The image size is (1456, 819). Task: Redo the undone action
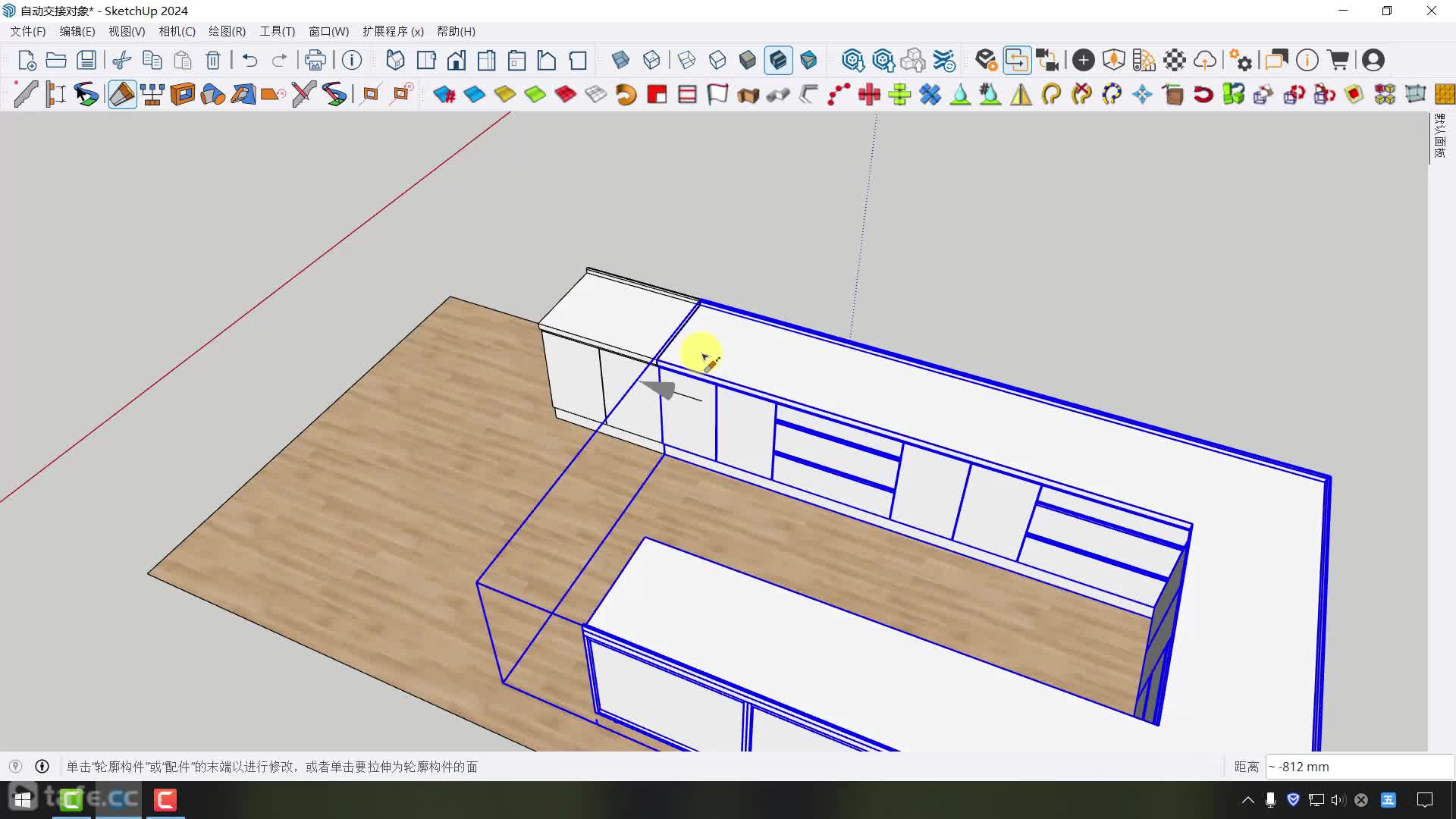coord(280,60)
